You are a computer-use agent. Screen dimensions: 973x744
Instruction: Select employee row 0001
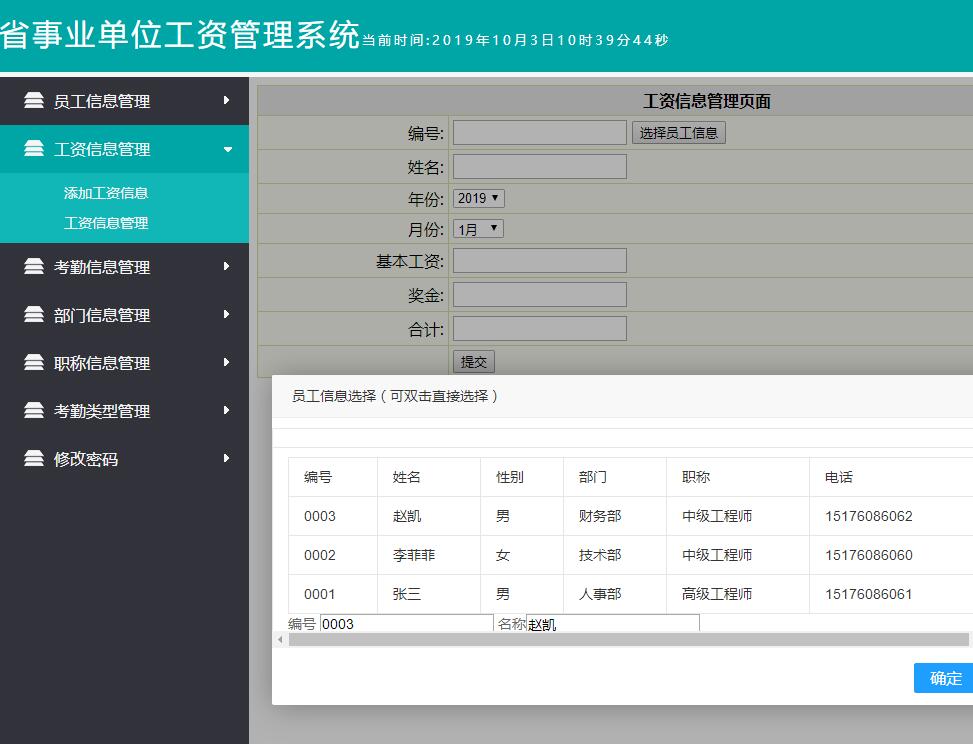click(630, 594)
